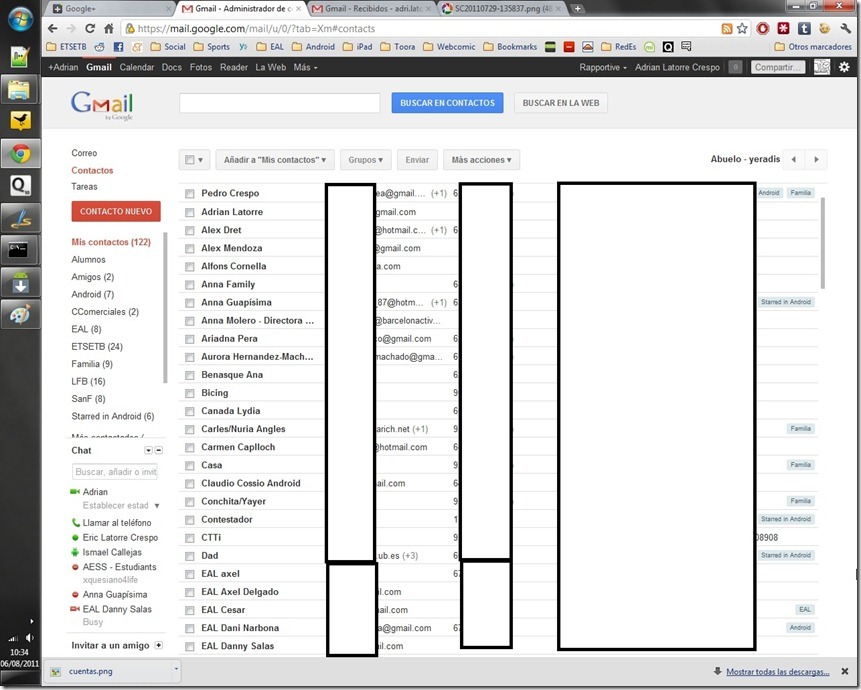Image resolution: width=861 pixels, height=690 pixels.
Task: Open the Facebook bookmark icon
Action: (x=118, y=47)
